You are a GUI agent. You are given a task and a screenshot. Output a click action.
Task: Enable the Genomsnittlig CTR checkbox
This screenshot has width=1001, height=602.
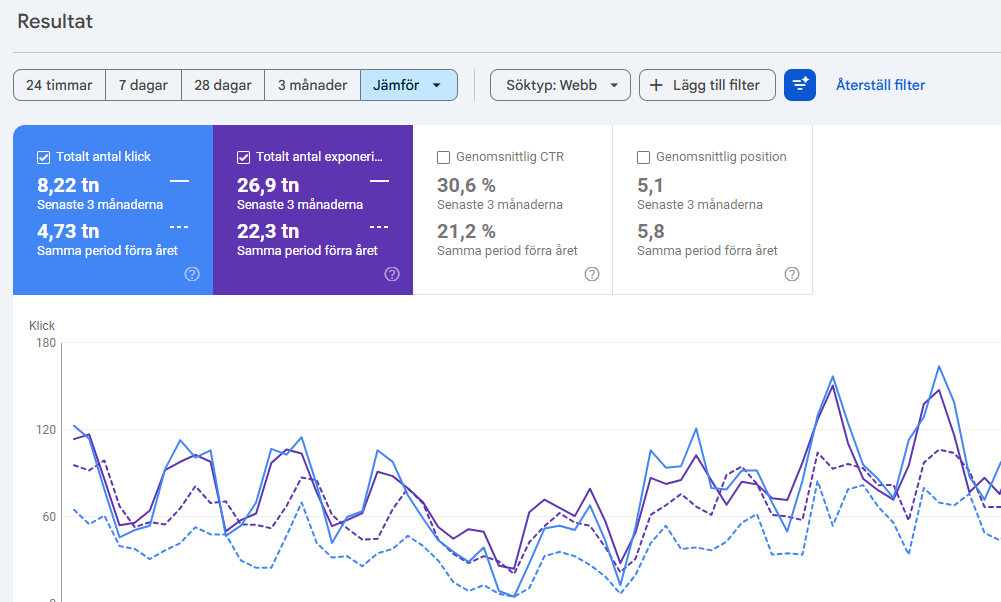pyautogui.click(x=444, y=157)
